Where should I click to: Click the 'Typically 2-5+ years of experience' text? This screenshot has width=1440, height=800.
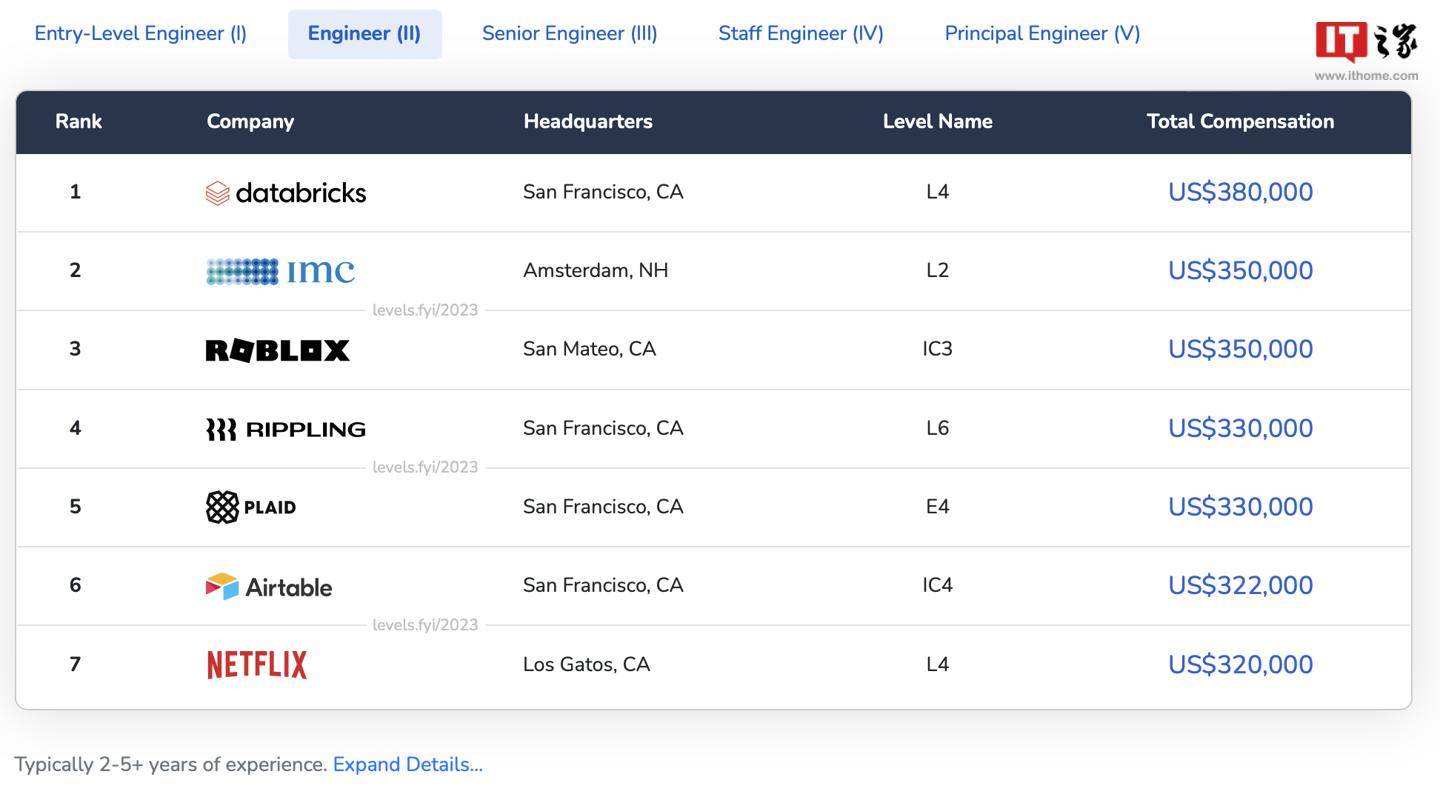(x=170, y=764)
